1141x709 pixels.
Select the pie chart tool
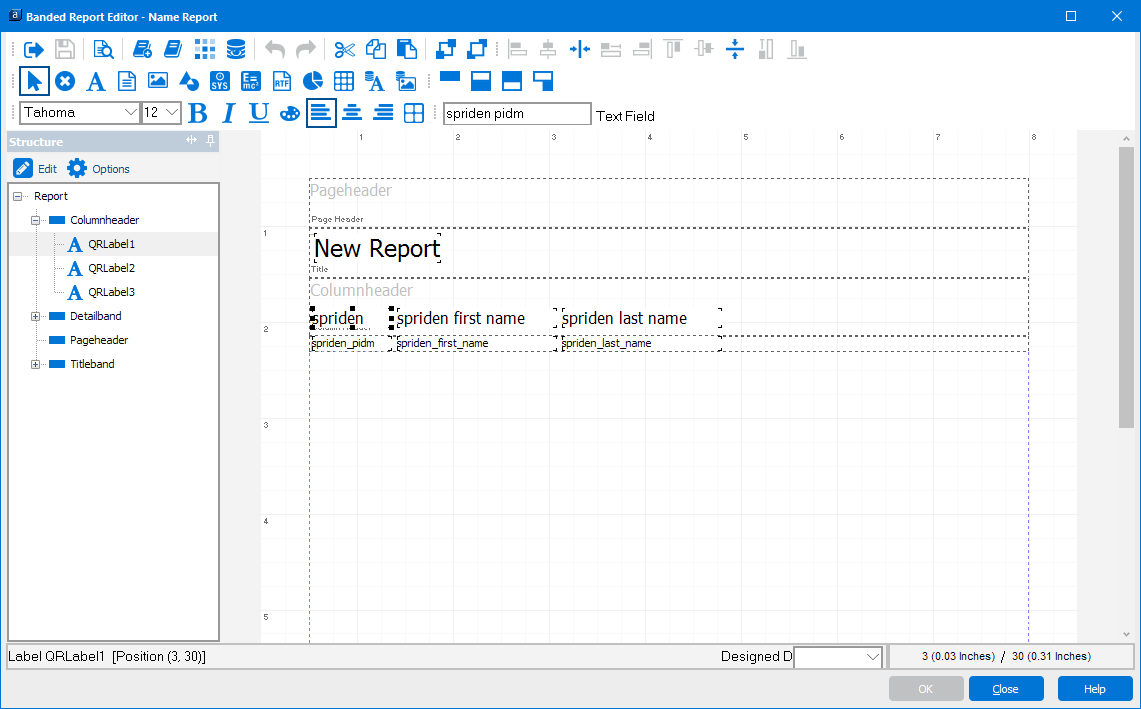[x=313, y=81]
